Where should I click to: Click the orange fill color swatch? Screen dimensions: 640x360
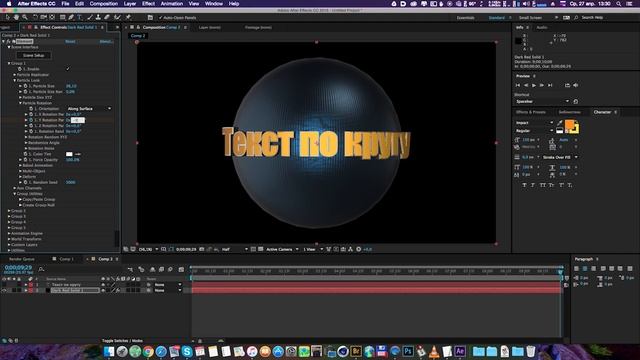click(x=569, y=124)
